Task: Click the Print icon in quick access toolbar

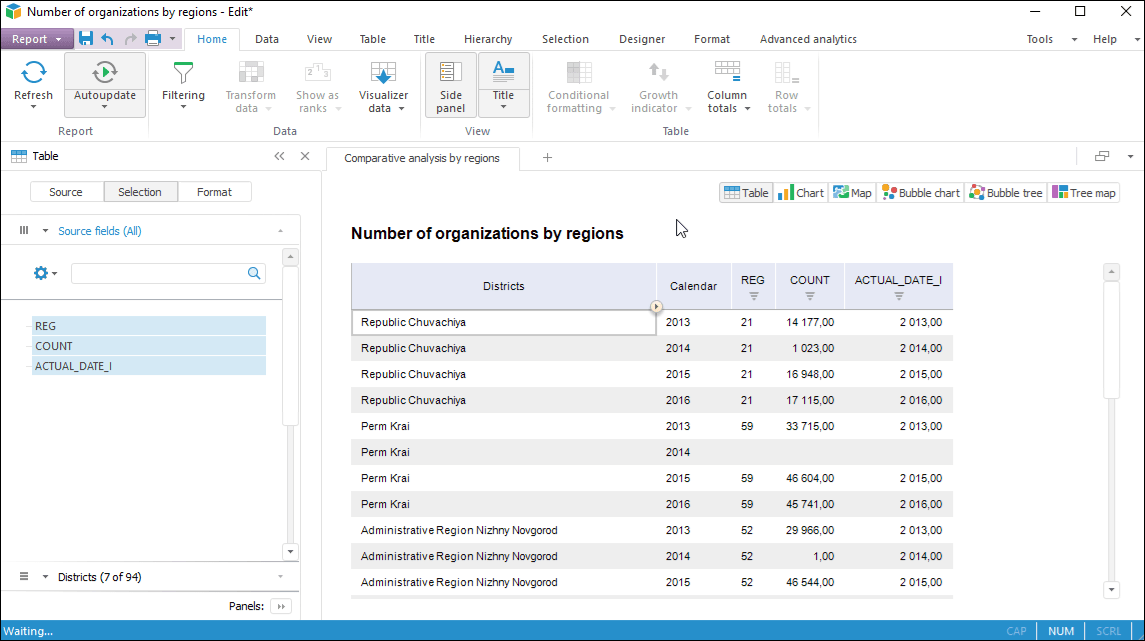Action: pos(153,39)
